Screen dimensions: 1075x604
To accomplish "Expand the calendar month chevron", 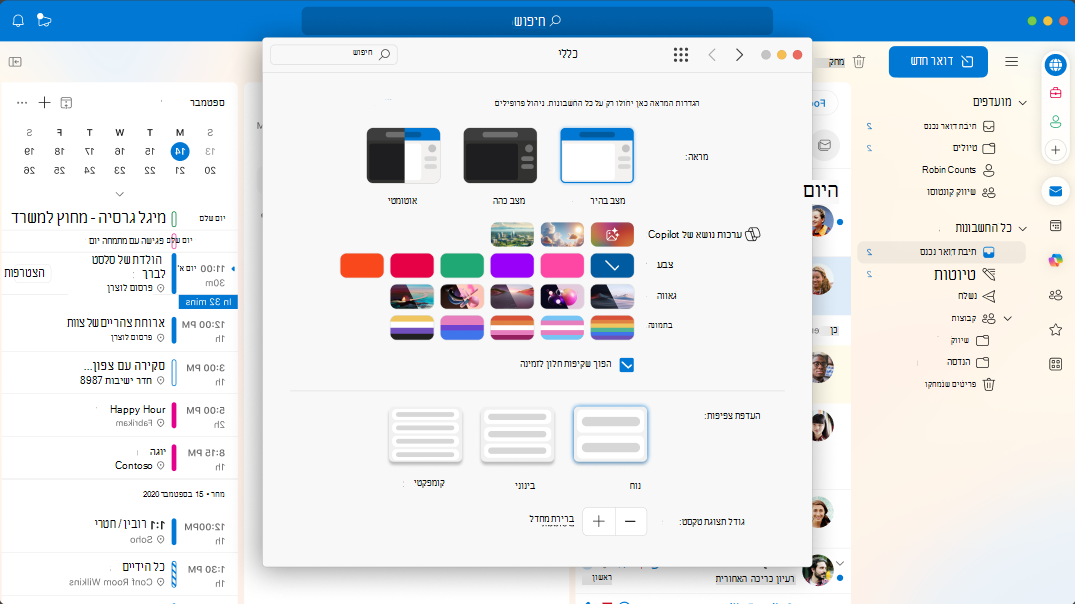I will click(119, 194).
